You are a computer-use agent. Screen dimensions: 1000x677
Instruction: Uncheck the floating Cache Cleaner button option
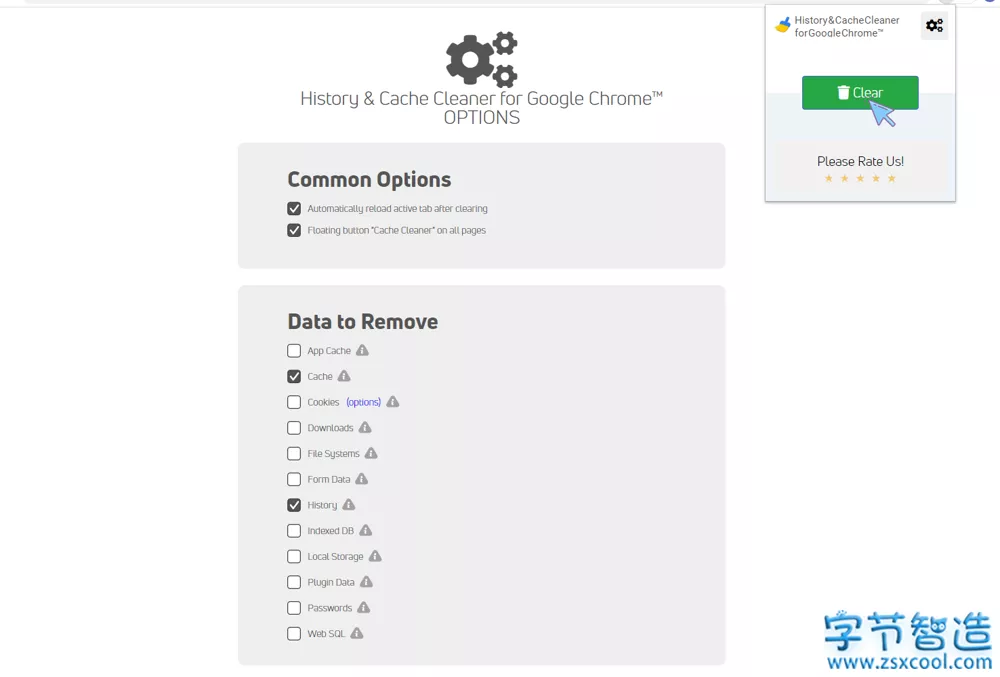pos(294,230)
